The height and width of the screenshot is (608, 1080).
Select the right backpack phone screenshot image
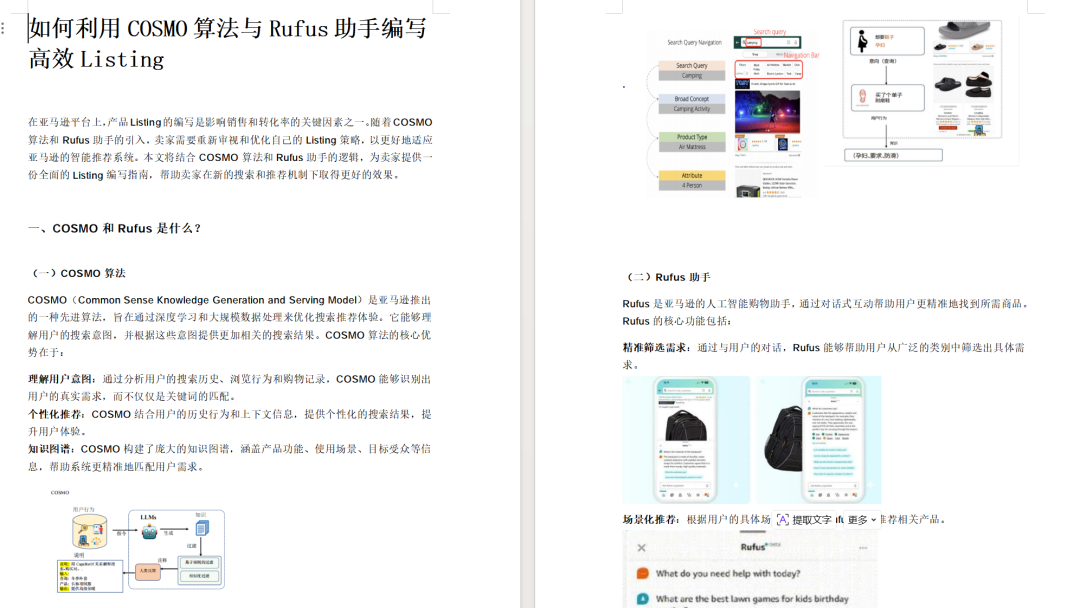(x=819, y=440)
